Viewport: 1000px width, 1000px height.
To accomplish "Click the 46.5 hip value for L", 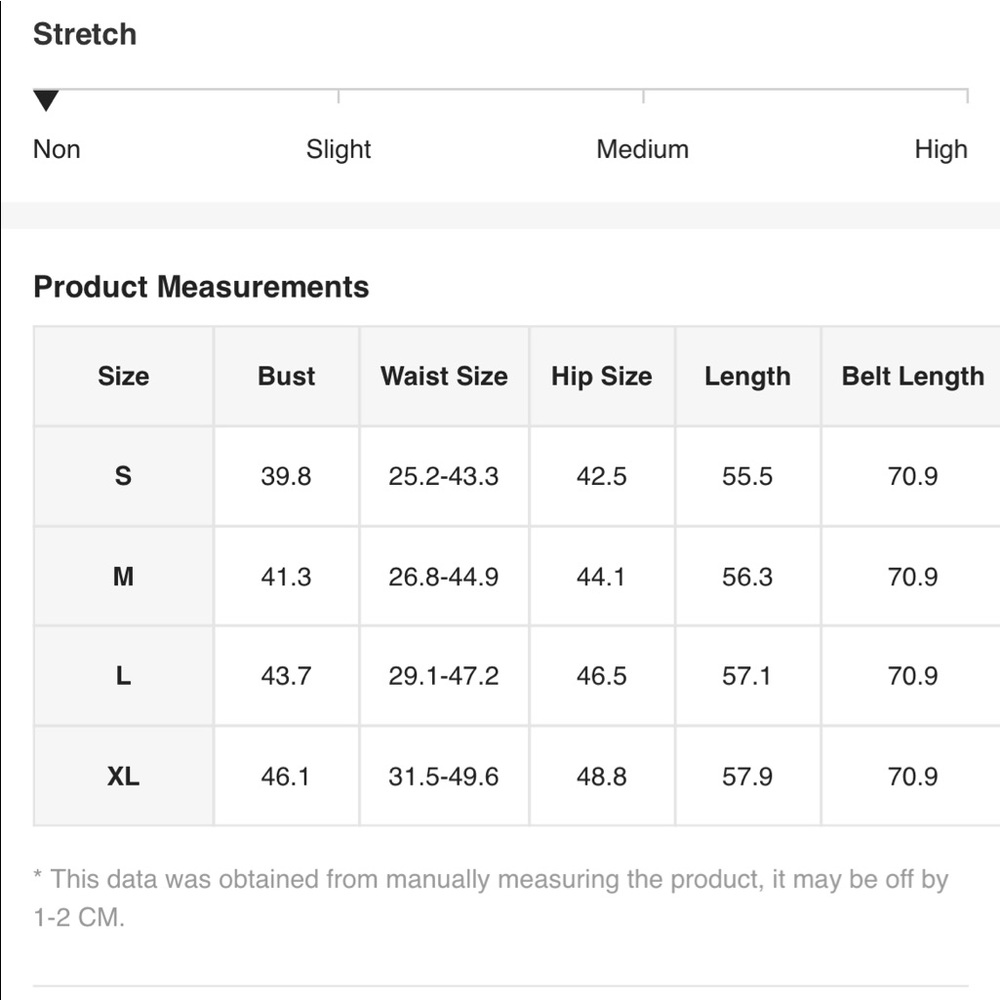I will click(x=601, y=676).
